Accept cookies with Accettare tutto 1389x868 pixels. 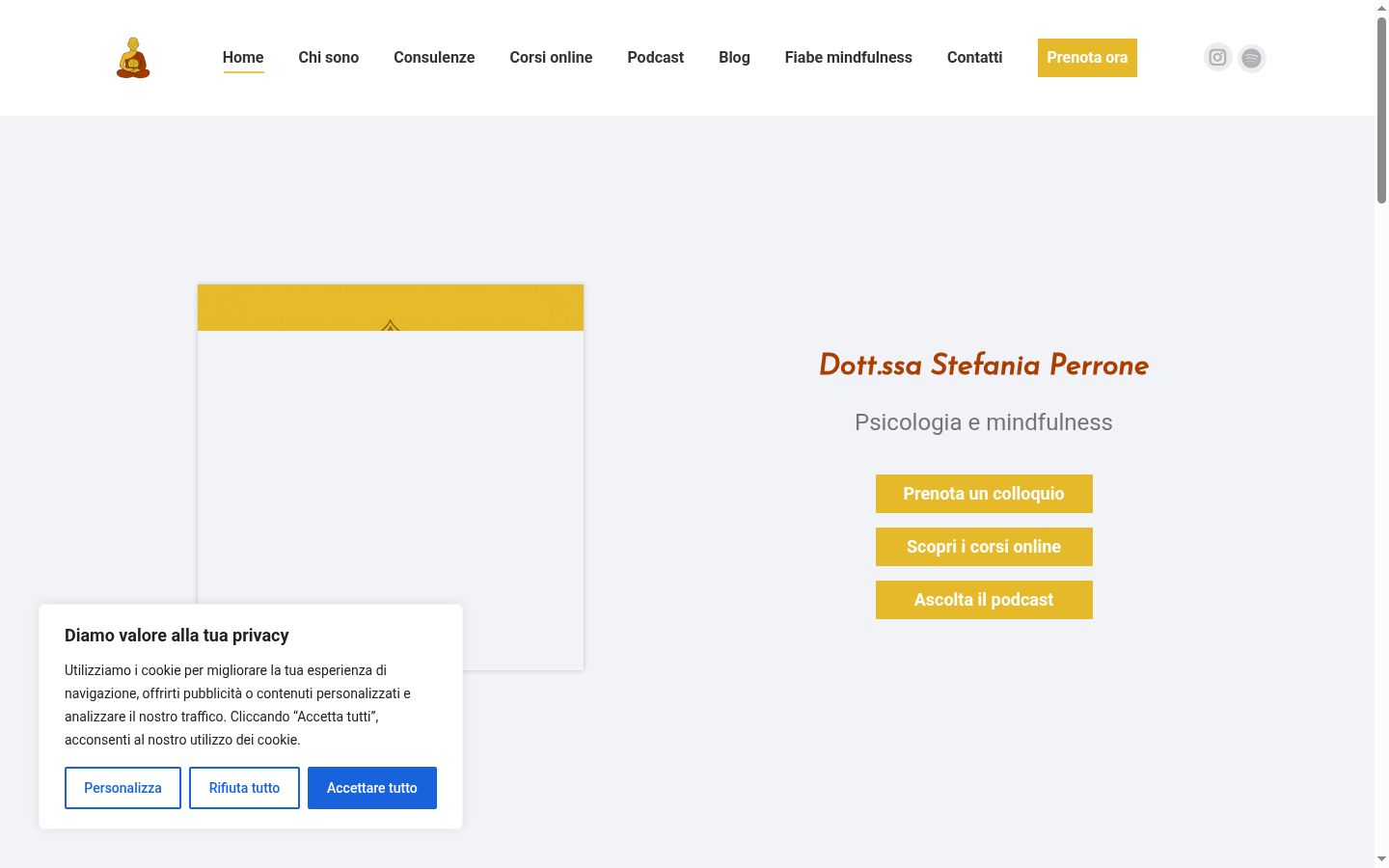click(372, 788)
